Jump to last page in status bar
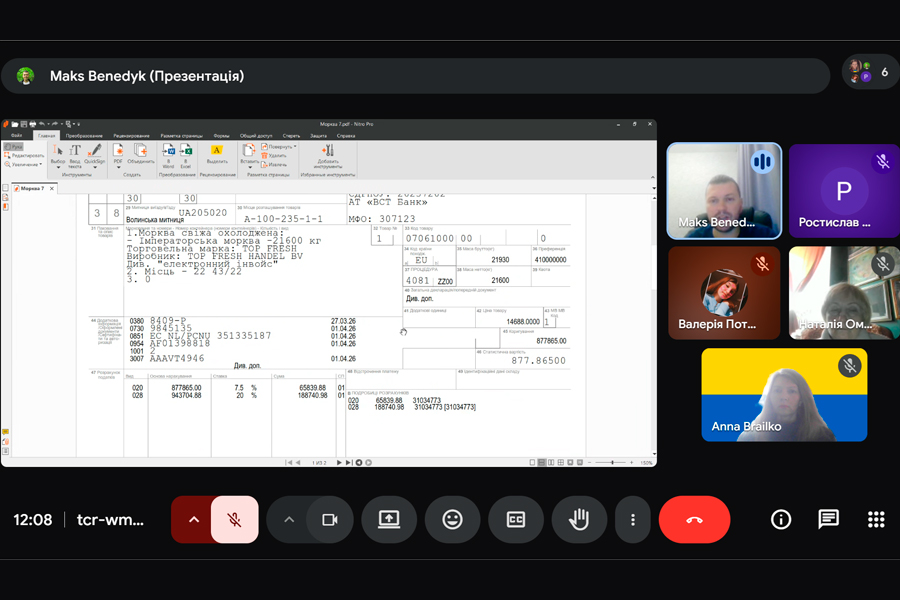This screenshot has width=900, height=600. point(348,462)
